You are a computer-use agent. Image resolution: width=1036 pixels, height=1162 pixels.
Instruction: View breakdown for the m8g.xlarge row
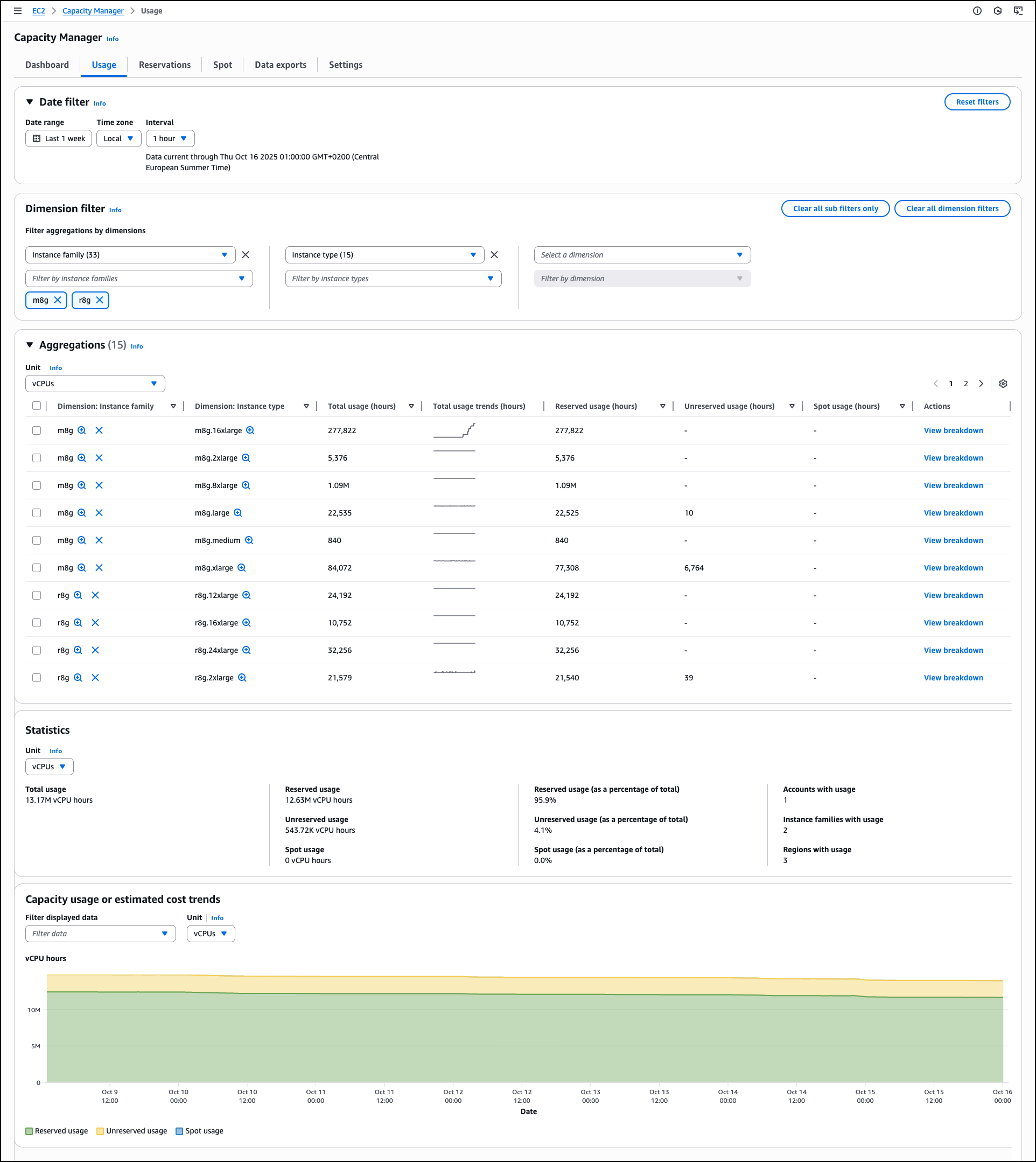(x=953, y=568)
